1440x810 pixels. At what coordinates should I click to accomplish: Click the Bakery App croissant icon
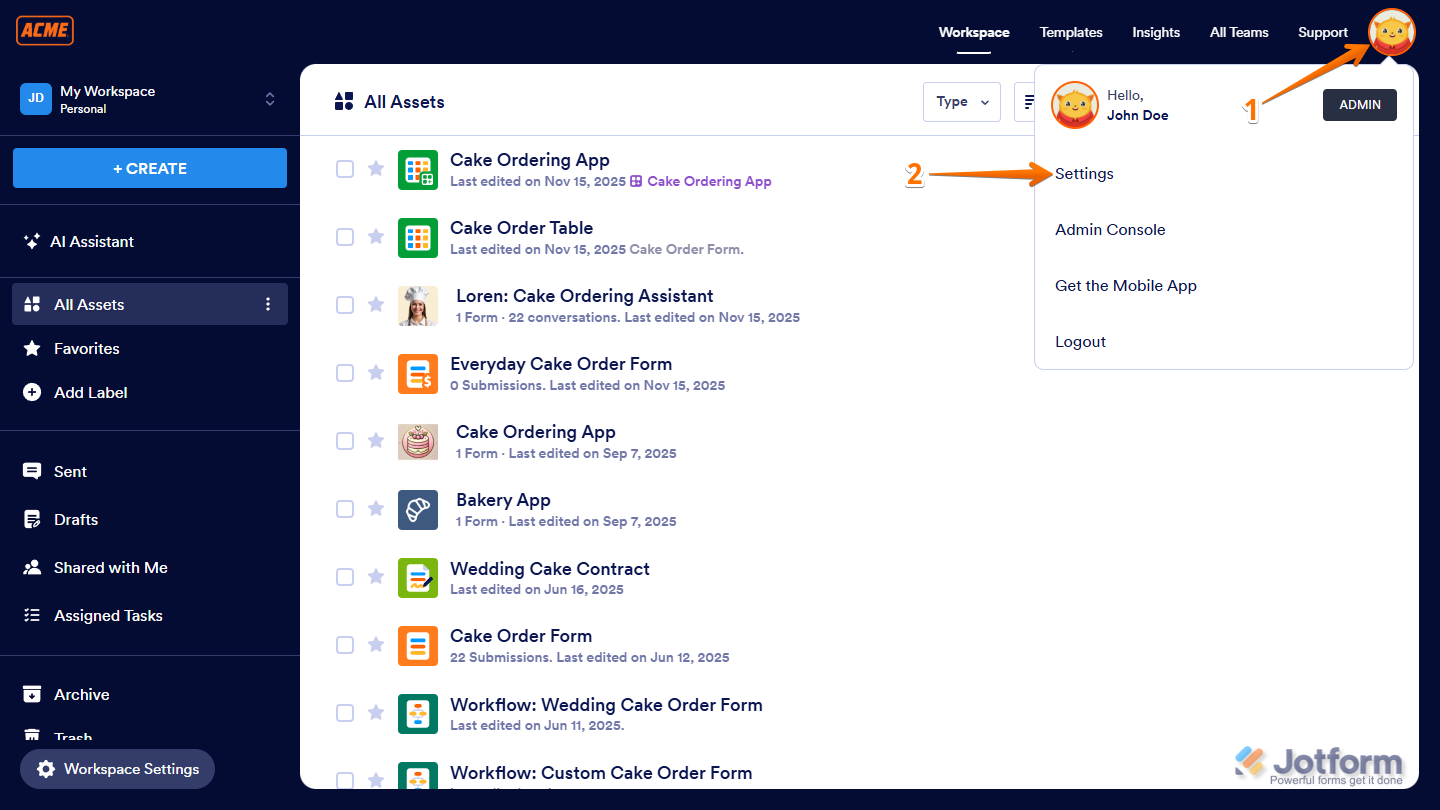point(418,510)
